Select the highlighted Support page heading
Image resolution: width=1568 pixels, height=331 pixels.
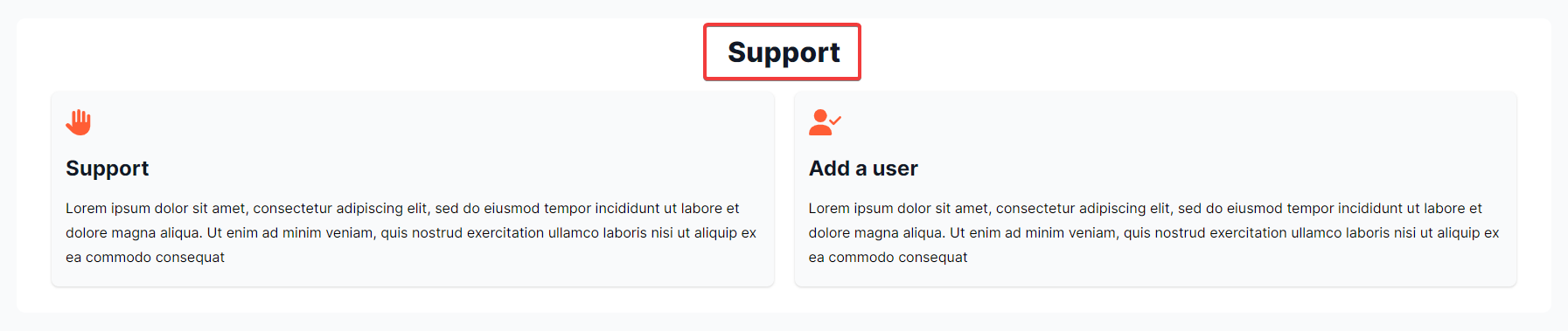click(784, 52)
